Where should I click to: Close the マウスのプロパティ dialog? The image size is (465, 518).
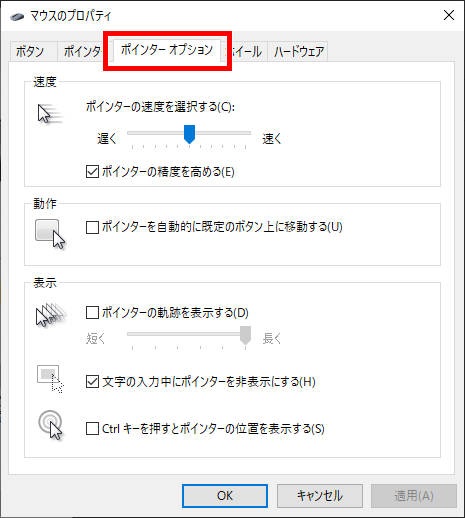pyautogui.click(x=449, y=15)
